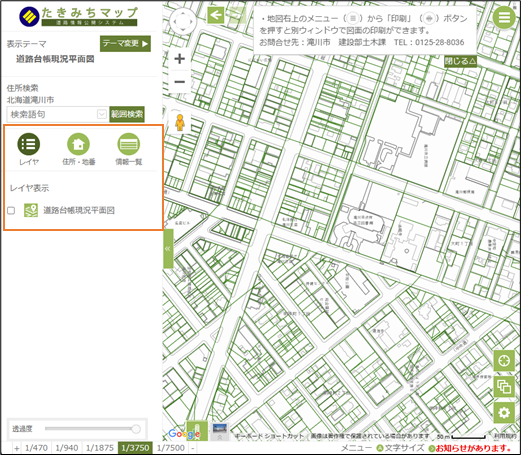Screen dimensions: 521x455
Task: Select the 1/1875 scale
Action: point(100,448)
